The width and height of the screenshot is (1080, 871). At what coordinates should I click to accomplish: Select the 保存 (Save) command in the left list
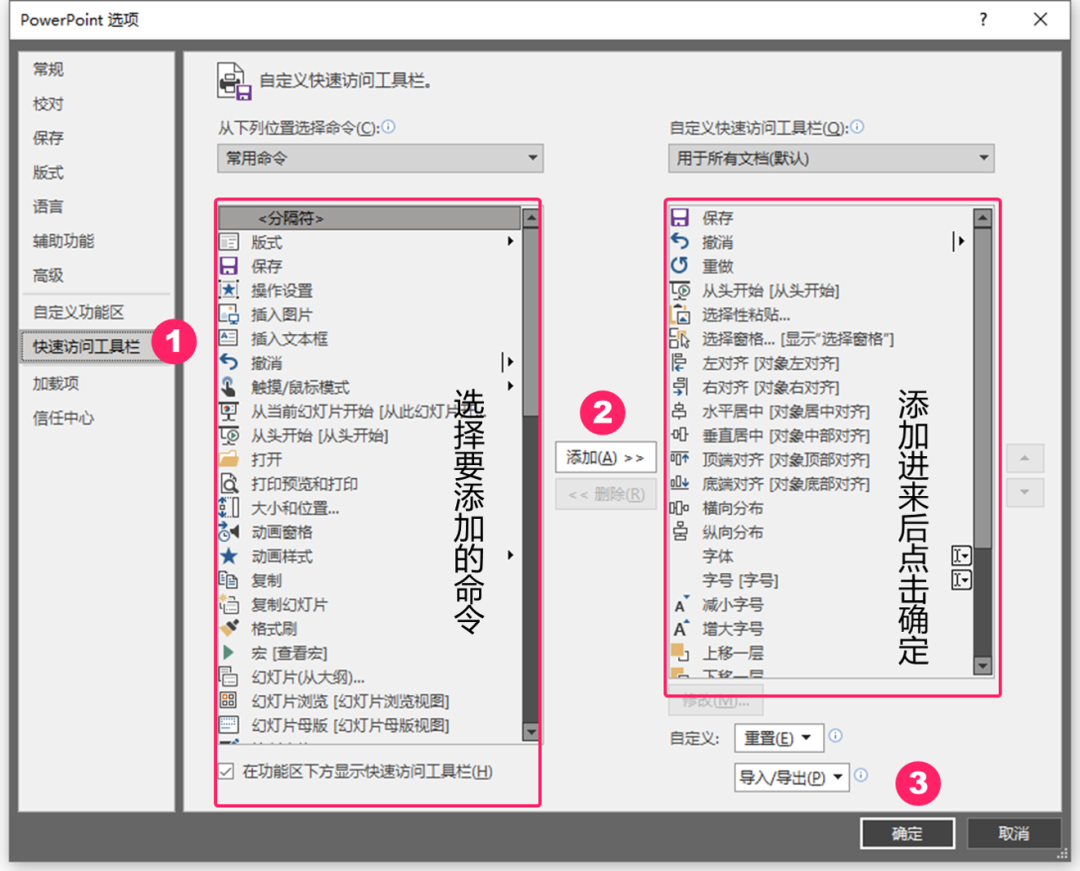pyautogui.click(x=270, y=265)
